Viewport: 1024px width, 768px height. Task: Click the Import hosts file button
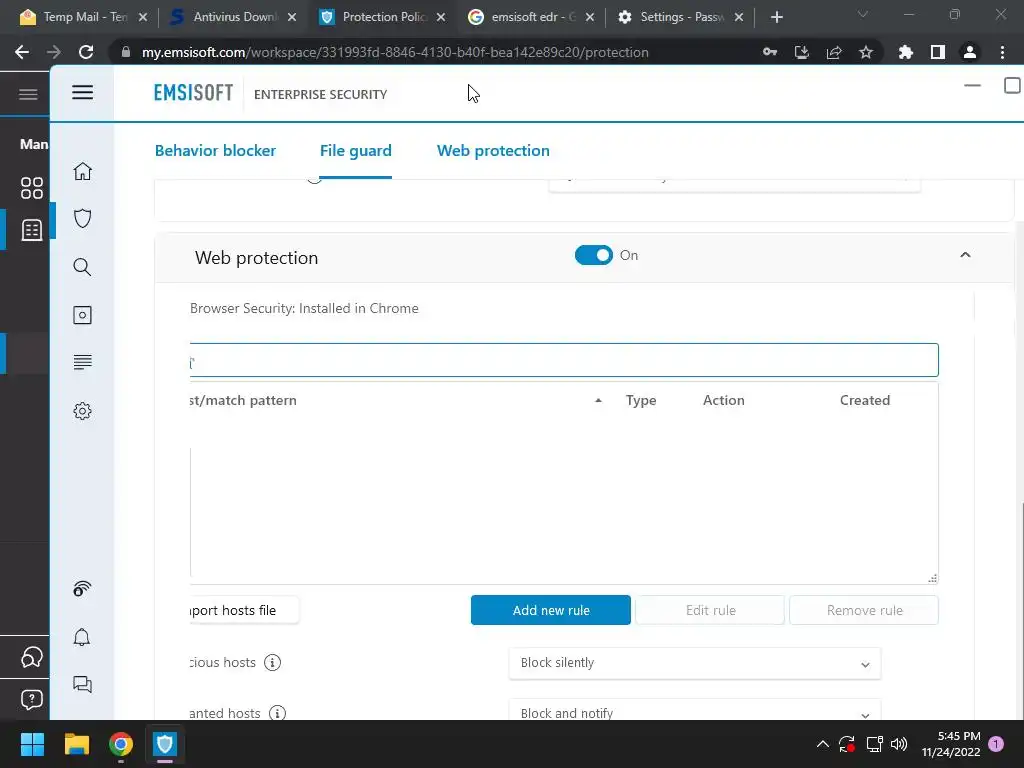(244, 610)
